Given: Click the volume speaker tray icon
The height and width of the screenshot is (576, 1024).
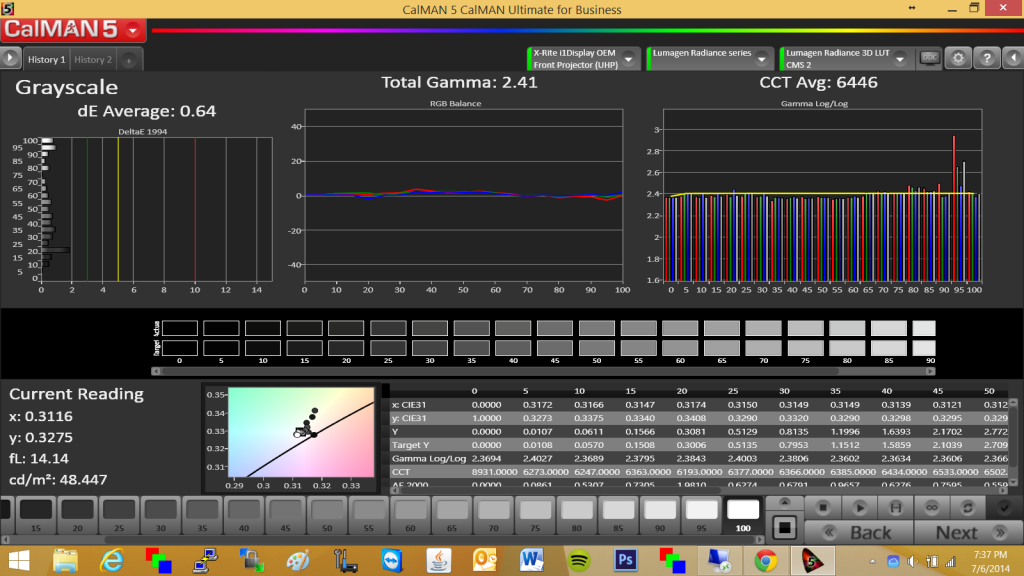Looking at the screenshot, I should (912, 561).
